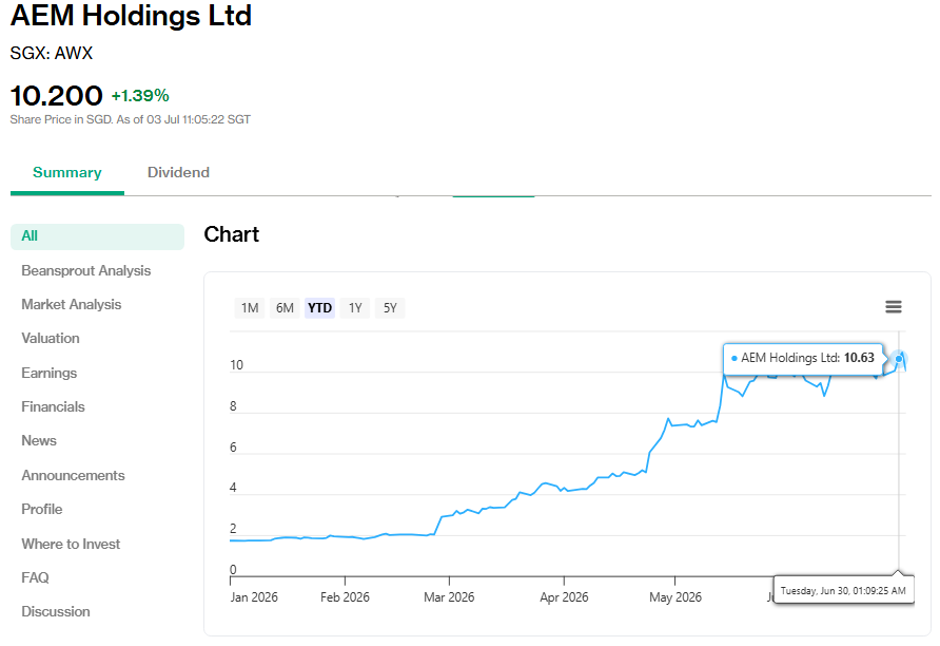Click the Chart section heading
The height and width of the screenshot is (646, 940).
coord(231,234)
